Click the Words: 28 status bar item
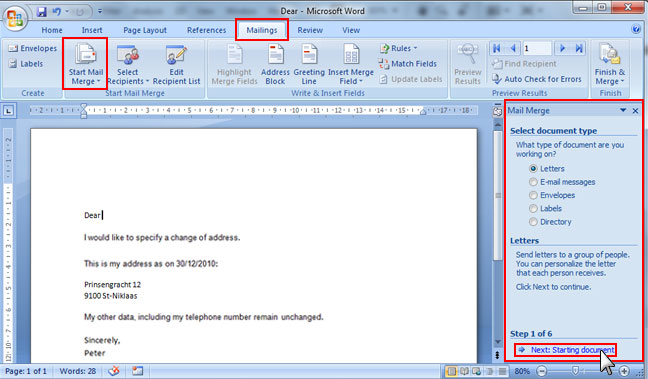 tap(78, 371)
